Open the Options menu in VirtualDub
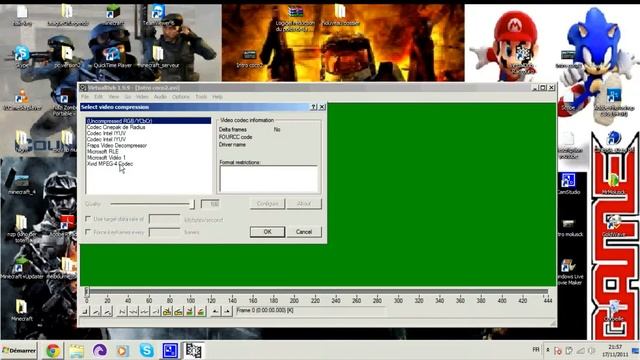Screen dimensions: 640x360 pyautogui.click(x=180, y=97)
